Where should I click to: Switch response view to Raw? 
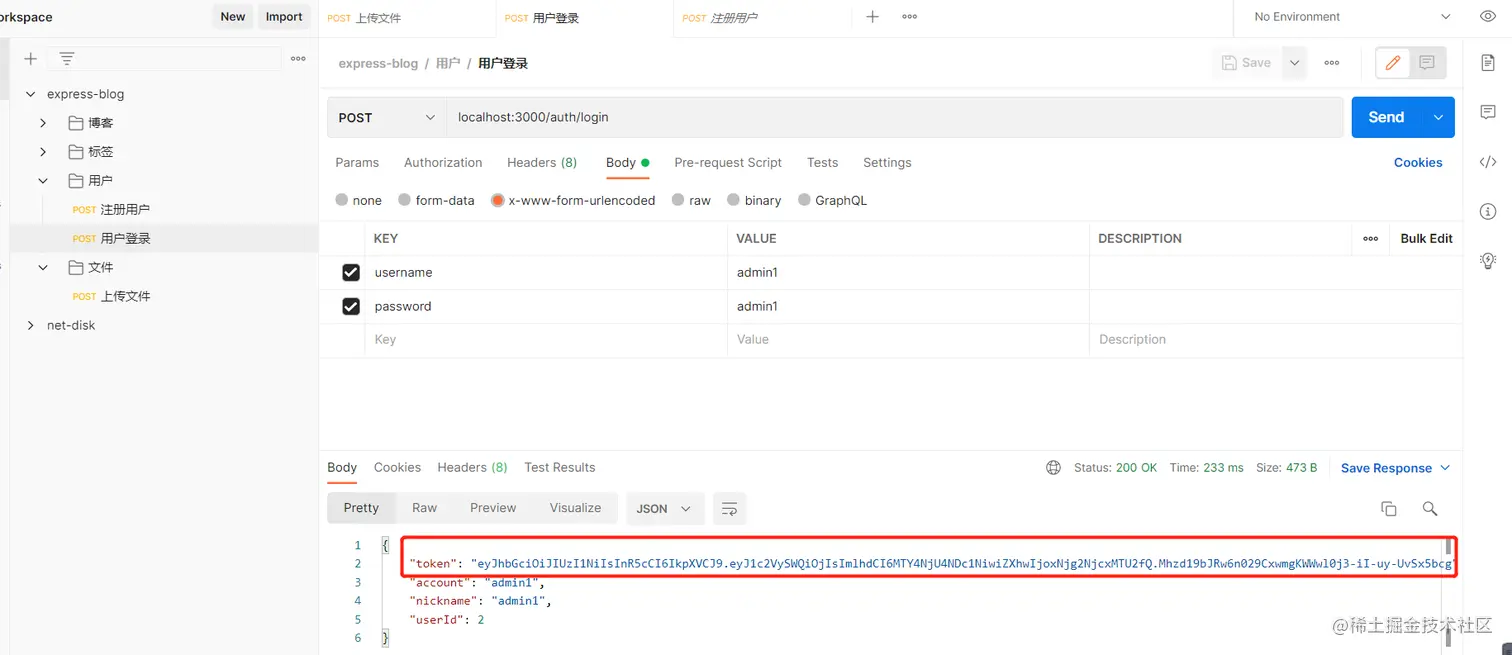tap(424, 508)
